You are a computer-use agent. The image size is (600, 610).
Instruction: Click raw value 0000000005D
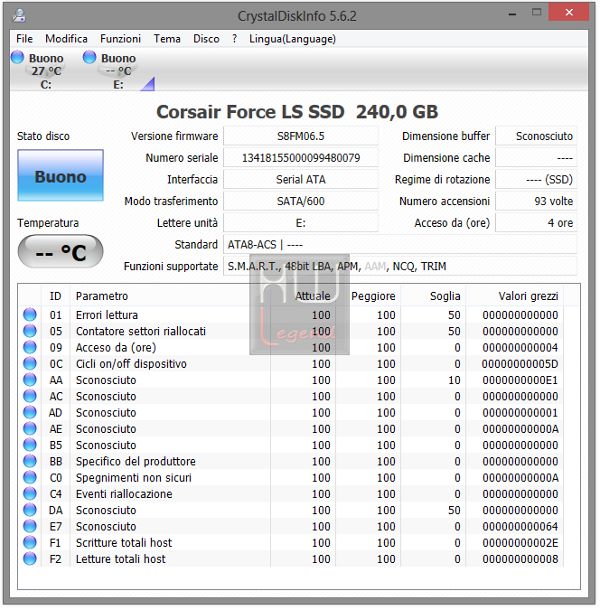(x=520, y=364)
